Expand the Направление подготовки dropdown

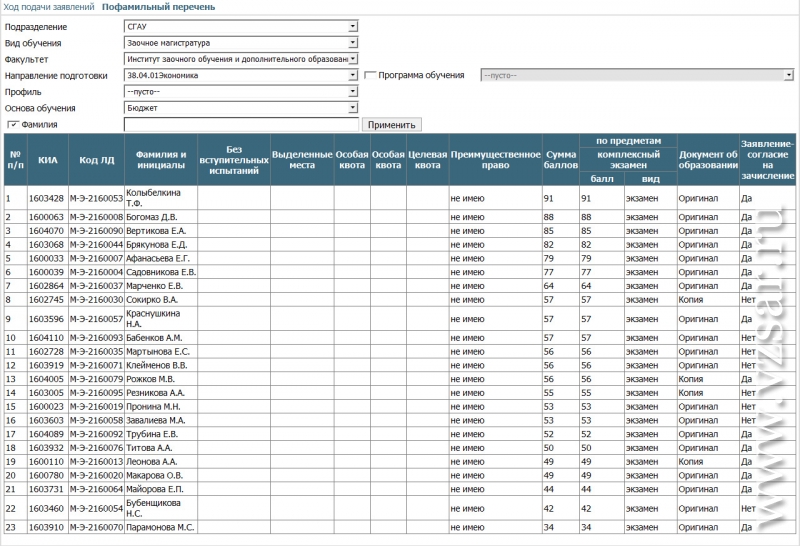(241, 76)
